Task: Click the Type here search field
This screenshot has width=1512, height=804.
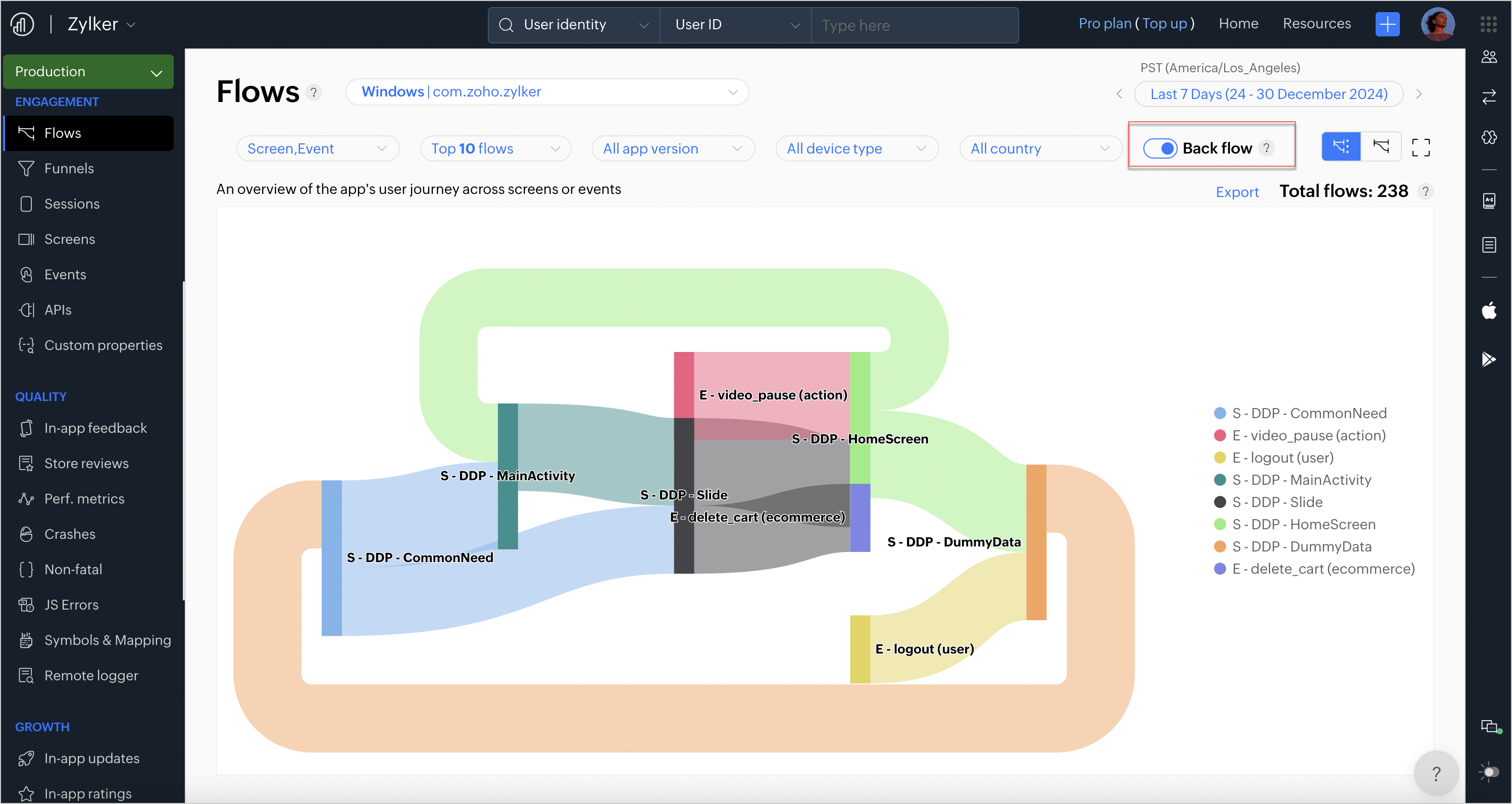Action: click(x=913, y=25)
